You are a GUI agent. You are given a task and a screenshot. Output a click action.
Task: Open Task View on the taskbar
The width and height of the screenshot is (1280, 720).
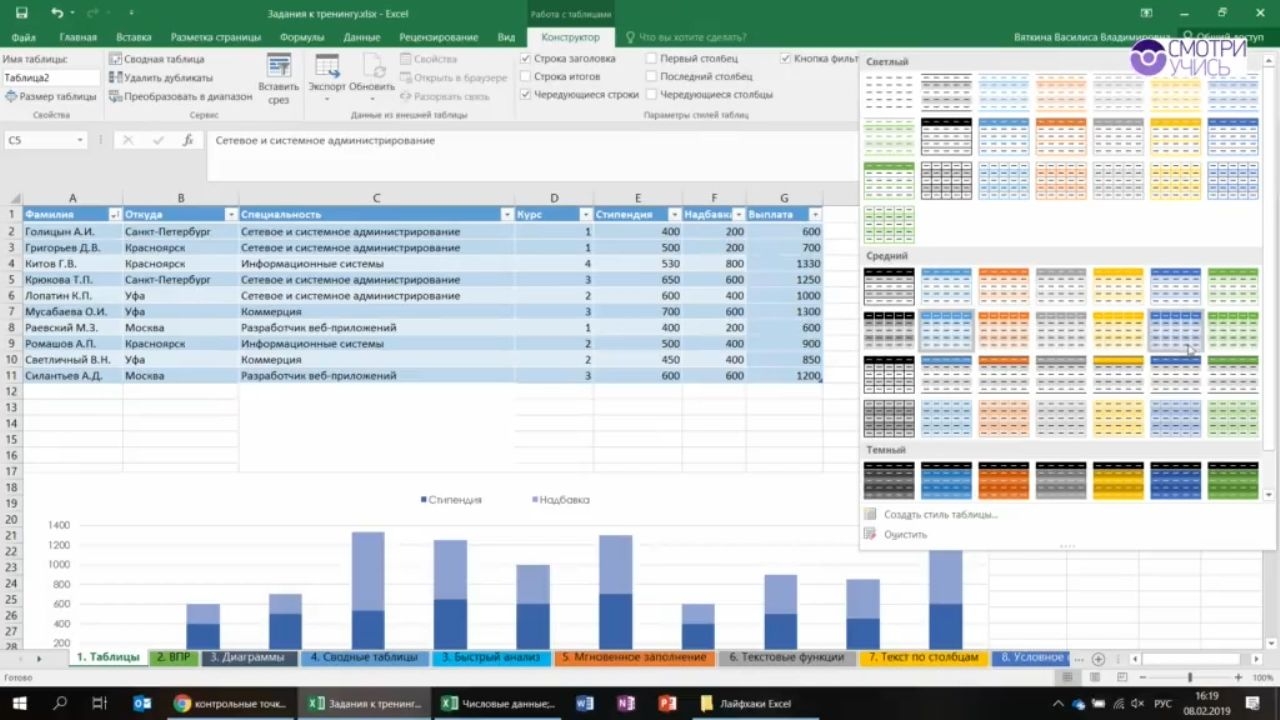coord(99,703)
